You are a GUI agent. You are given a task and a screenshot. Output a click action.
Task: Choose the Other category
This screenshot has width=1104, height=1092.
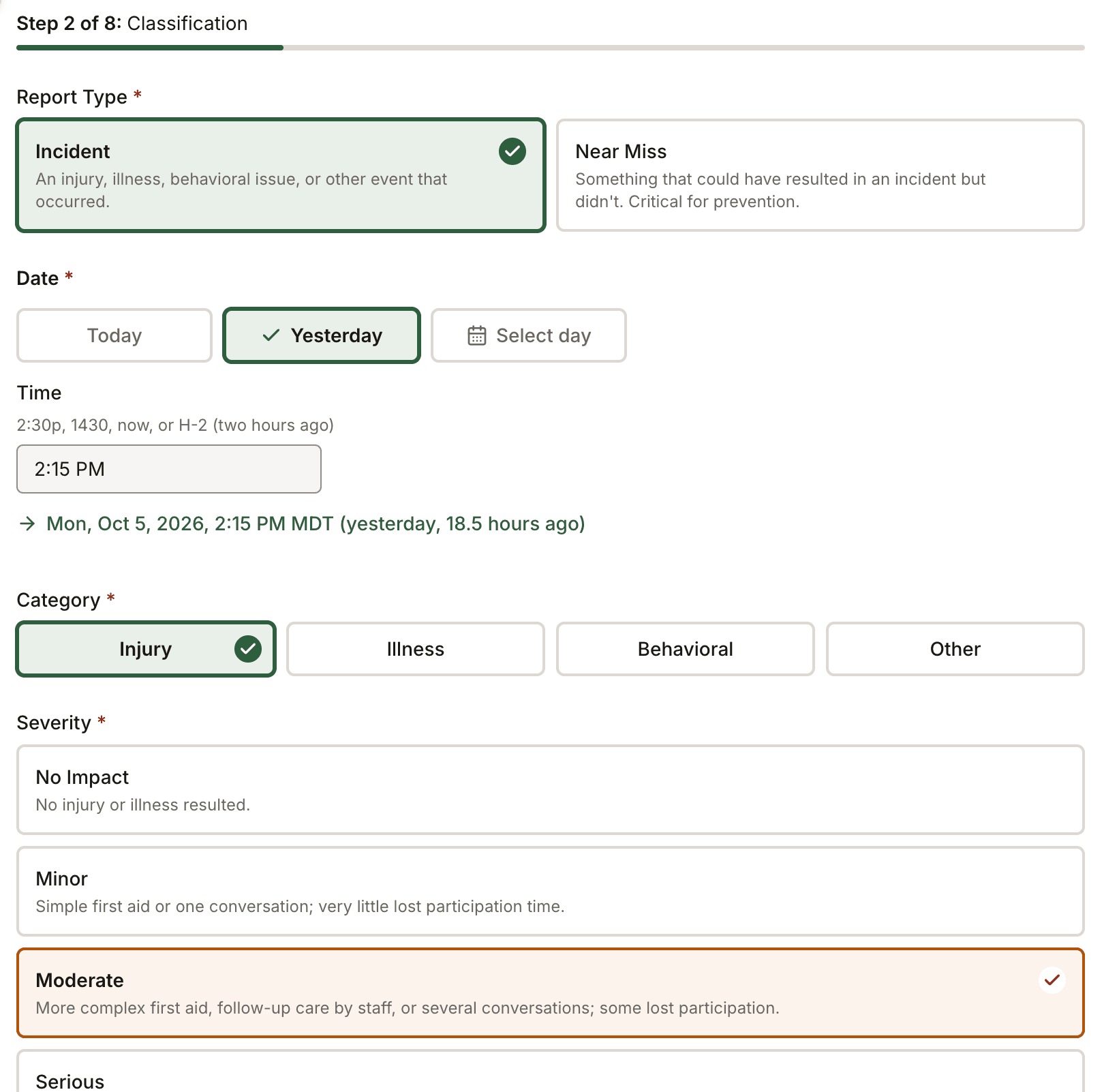955,649
